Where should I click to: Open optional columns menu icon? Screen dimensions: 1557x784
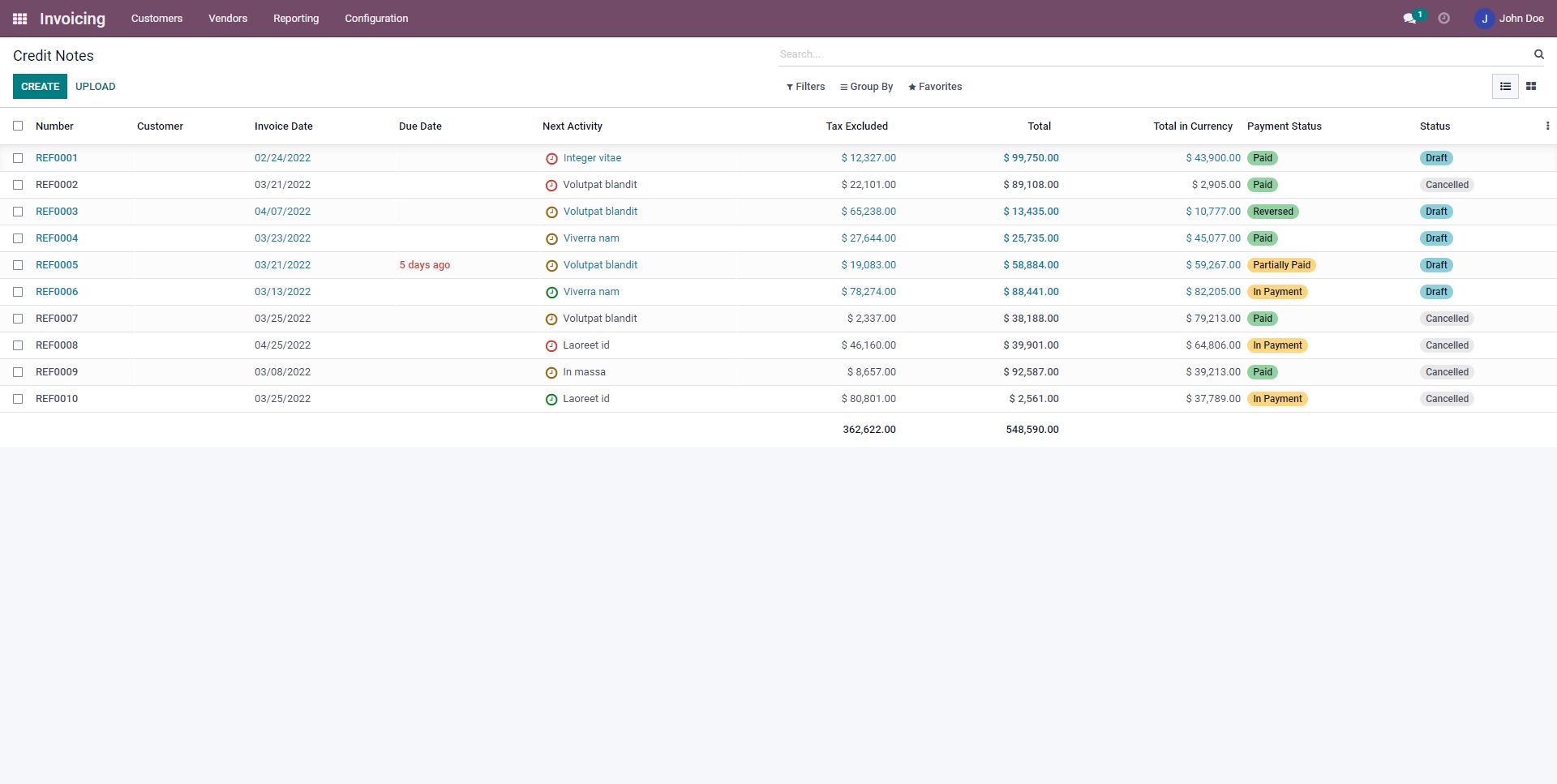pyautogui.click(x=1547, y=126)
